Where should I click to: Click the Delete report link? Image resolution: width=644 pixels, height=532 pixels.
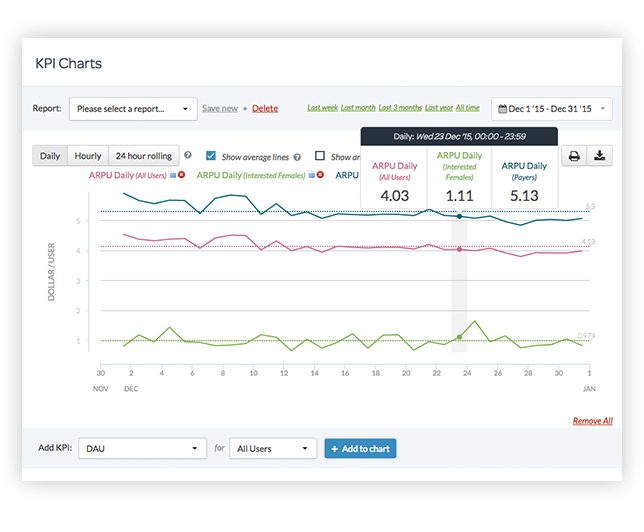(x=265, y=108)
